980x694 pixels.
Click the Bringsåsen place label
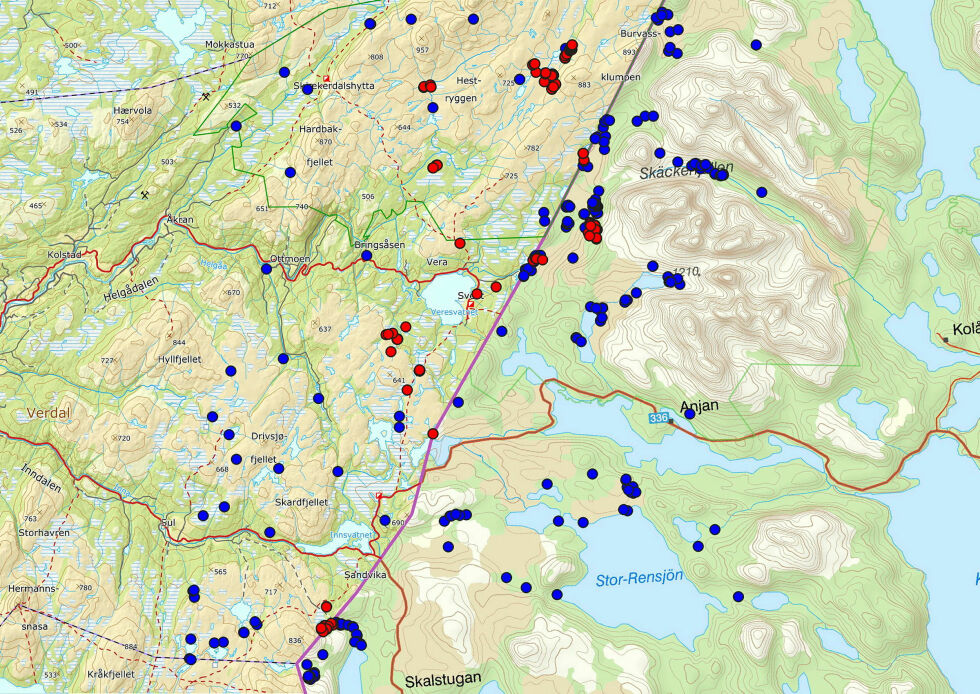379,244
